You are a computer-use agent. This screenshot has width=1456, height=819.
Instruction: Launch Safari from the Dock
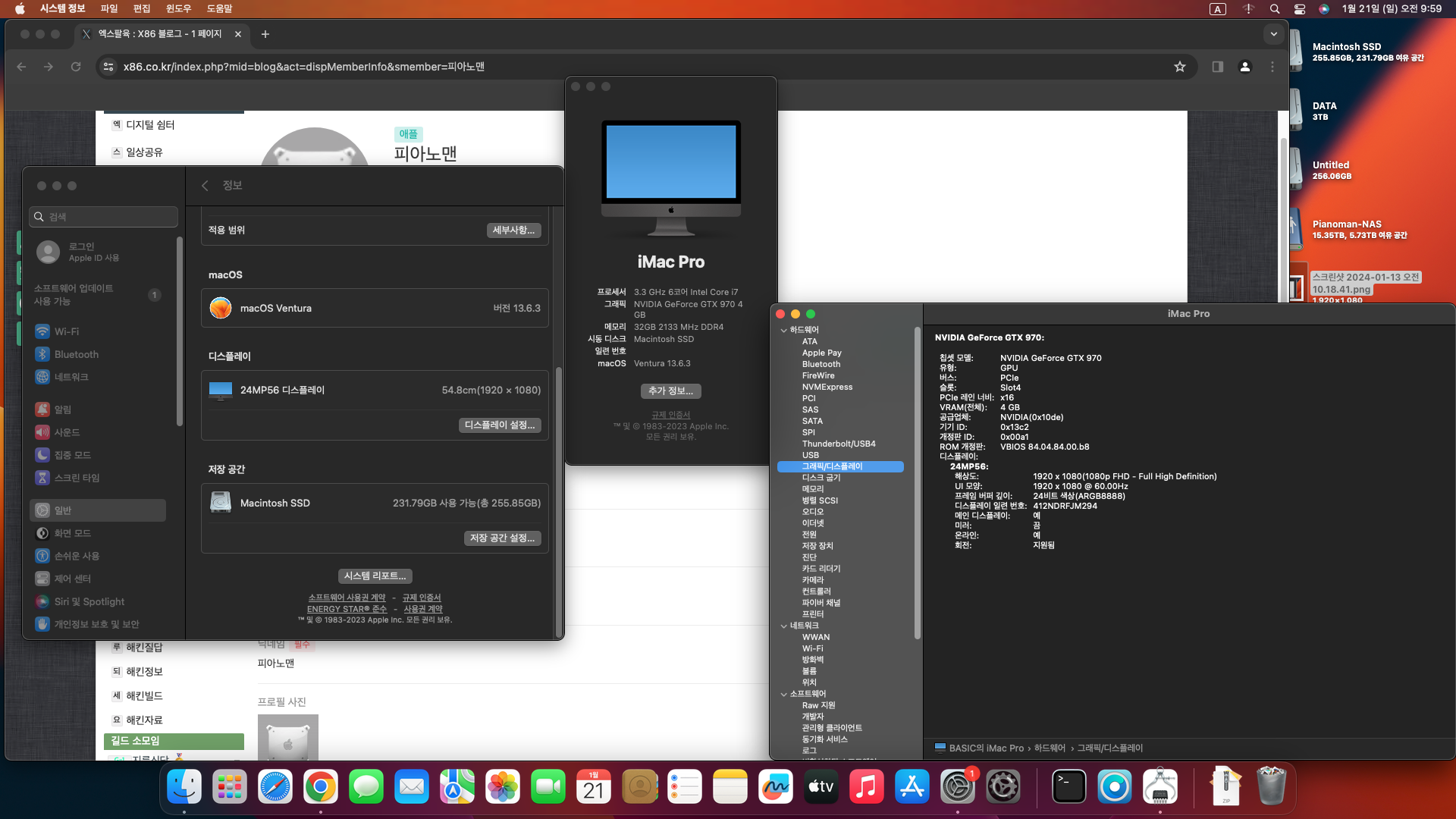point(275,787)
